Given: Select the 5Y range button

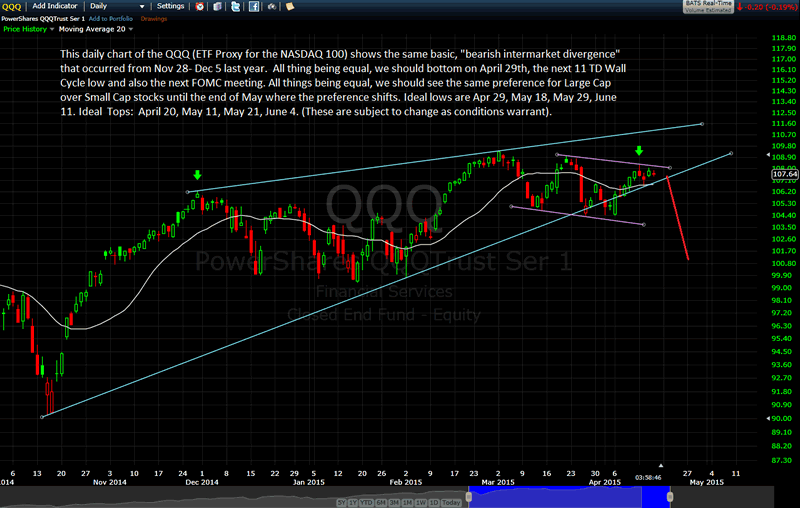Looking at the screenshot, I should 341,503.
